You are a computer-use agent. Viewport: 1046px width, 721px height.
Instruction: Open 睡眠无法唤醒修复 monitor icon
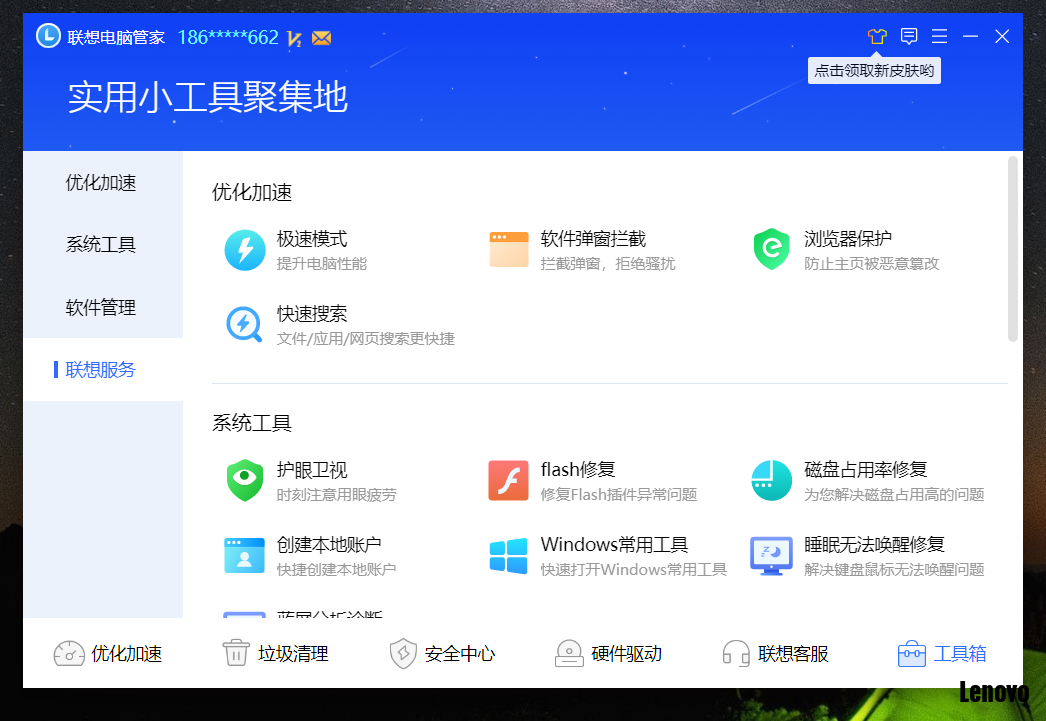pyautogui.click(x=771, y=556)
